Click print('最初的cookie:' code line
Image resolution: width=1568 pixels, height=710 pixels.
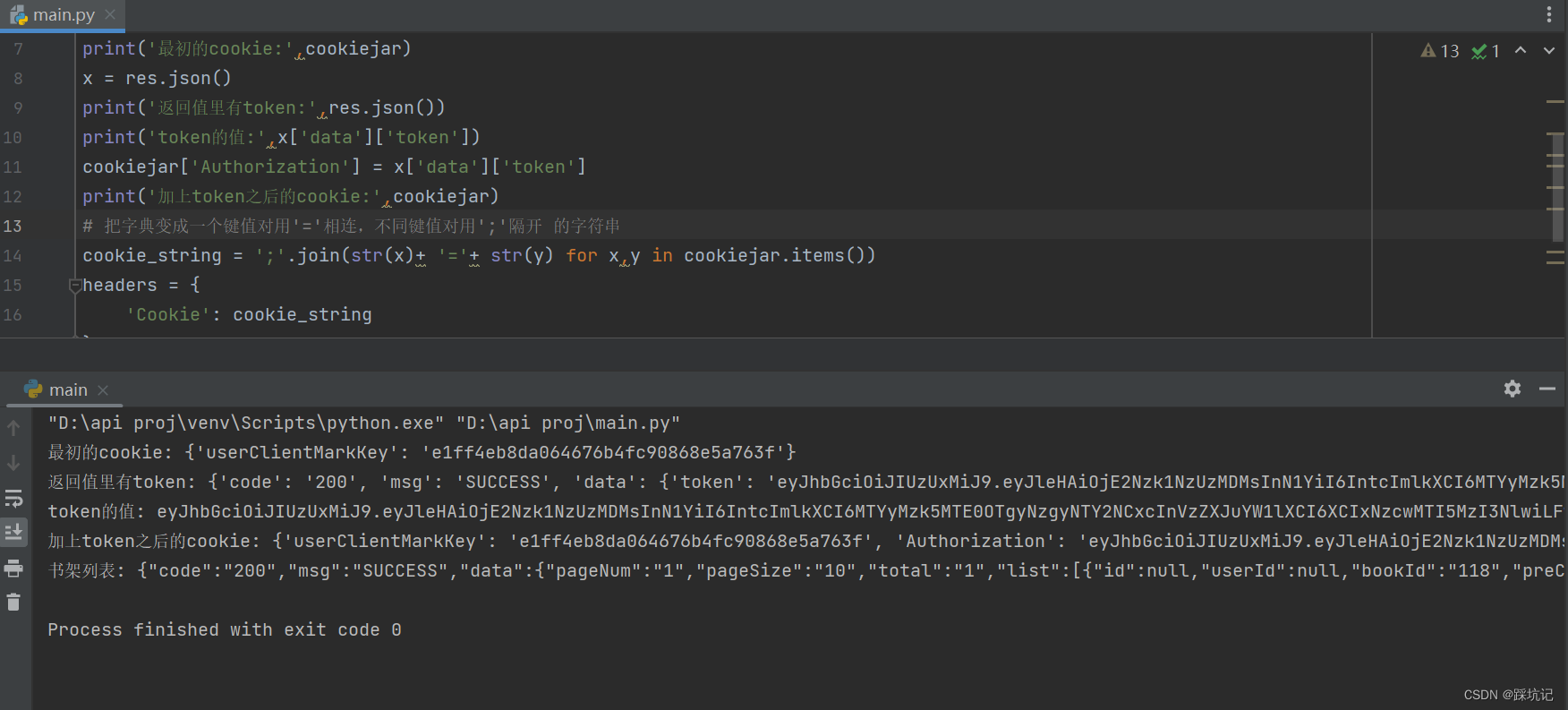247,48
